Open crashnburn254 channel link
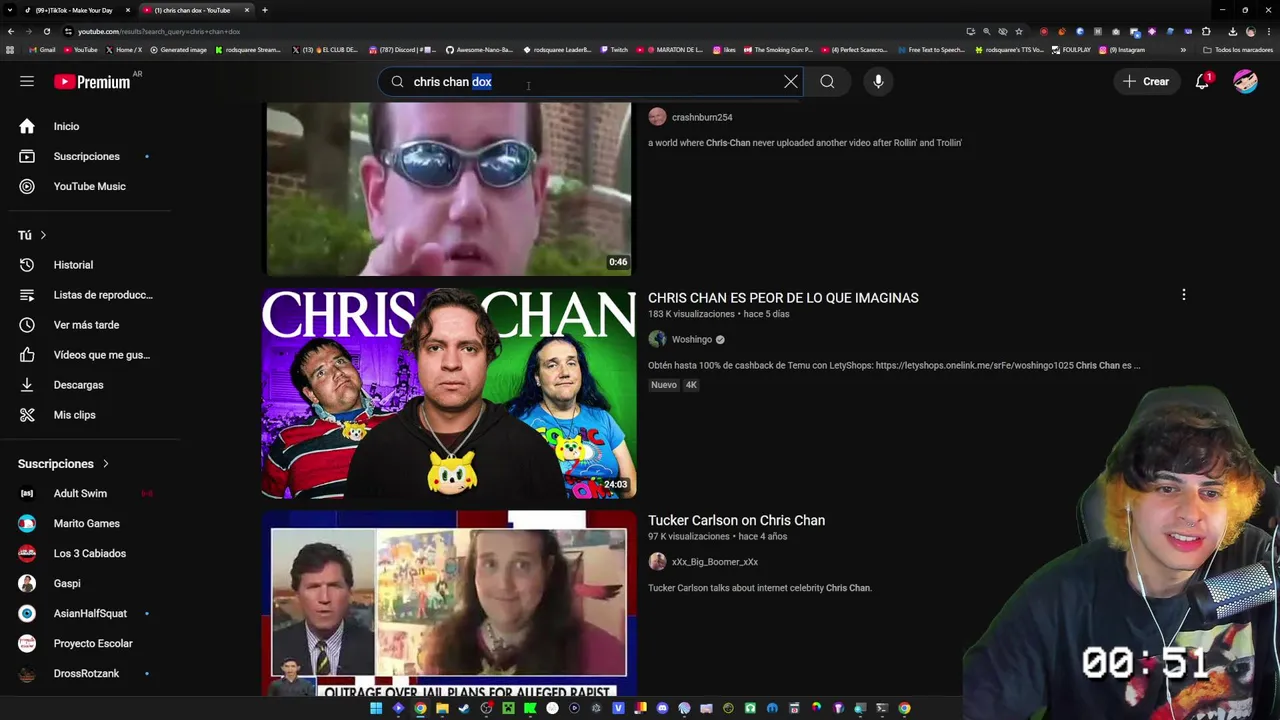The width and height of the screenshot is (1280, 720). point(702,117)
